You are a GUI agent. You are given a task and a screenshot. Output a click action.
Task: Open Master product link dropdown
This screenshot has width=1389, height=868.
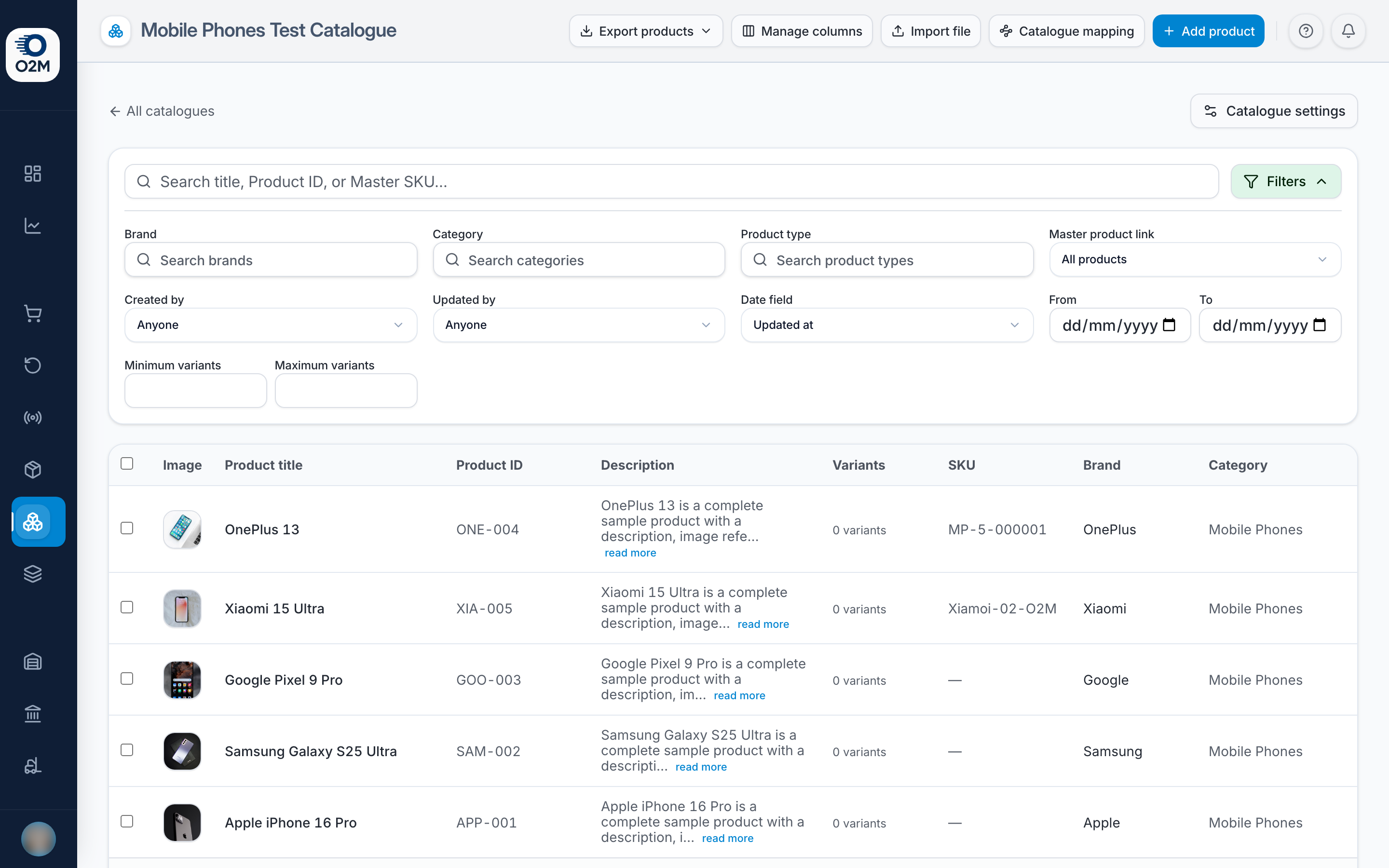1195,259
